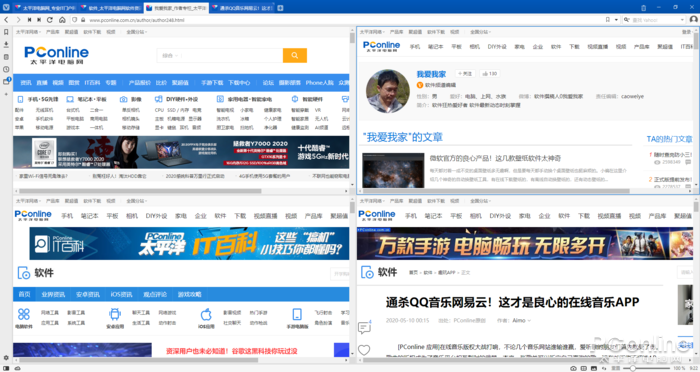This screenshot has width=700, height=372.
Task: Click the capture page camera icon in status bar
Action: [573, 368]
